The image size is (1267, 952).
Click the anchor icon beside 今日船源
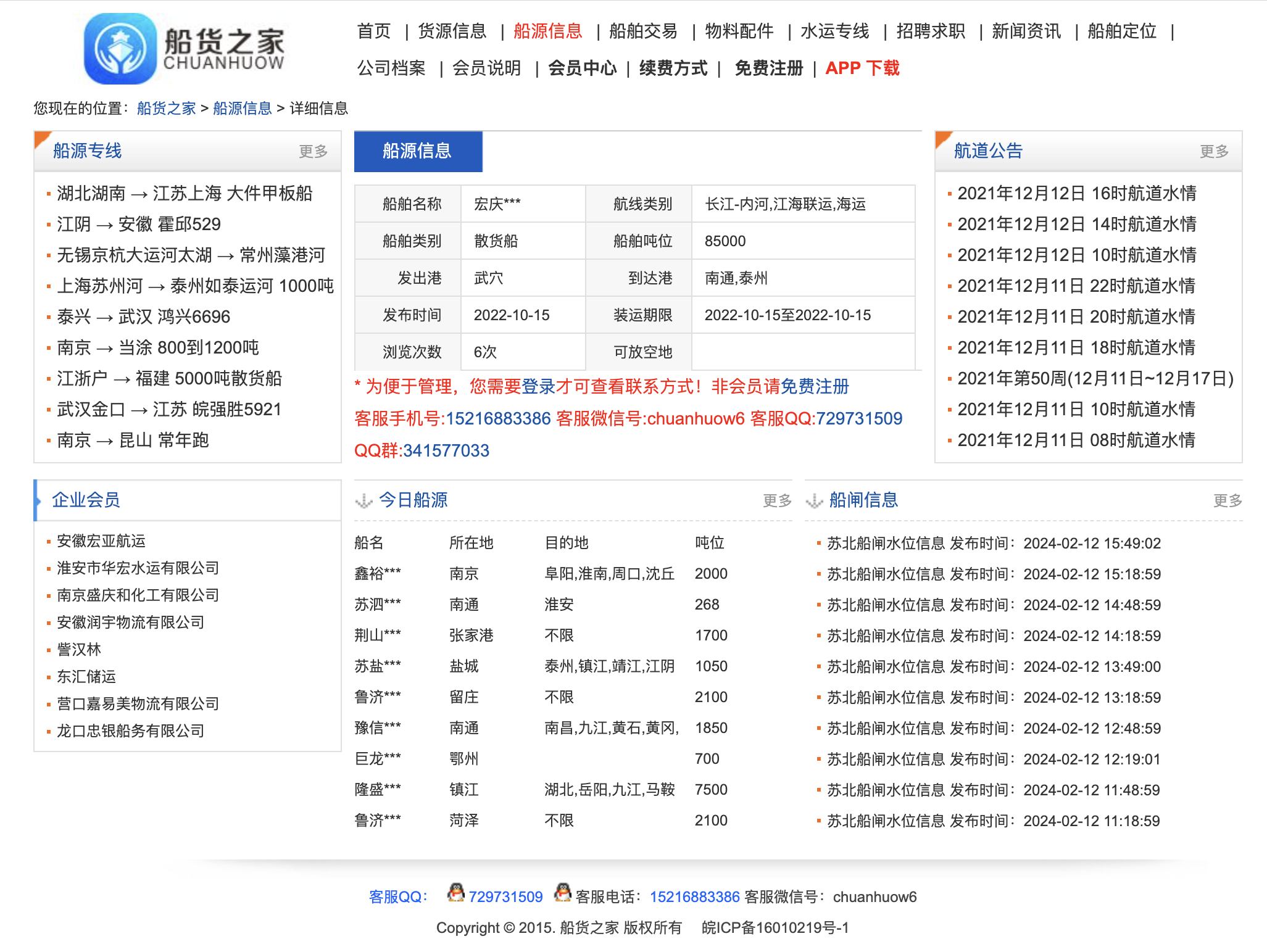pos(364,500)
